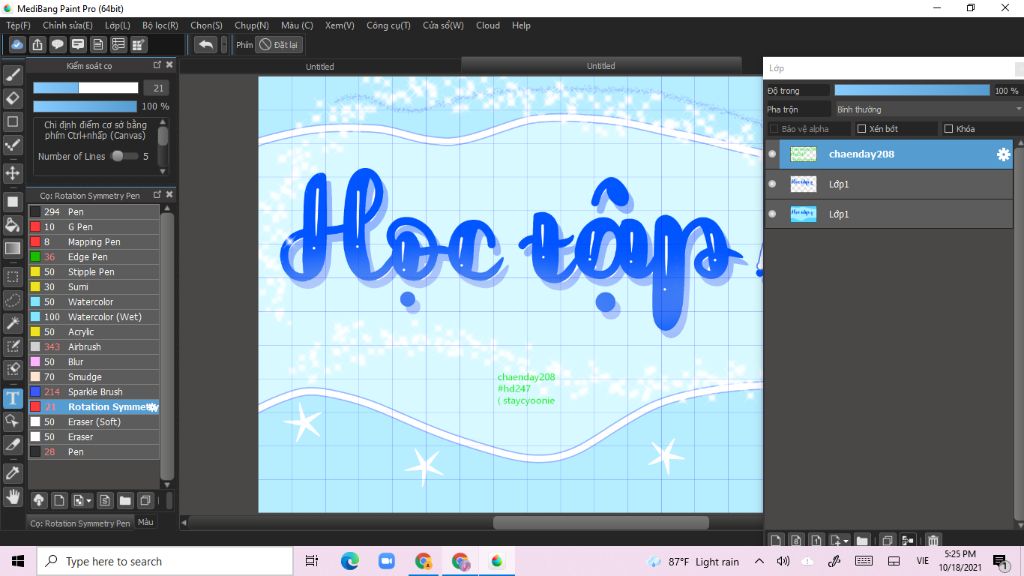
Task: Click Đặt lại reset button
Action: (x=279, y=44)
